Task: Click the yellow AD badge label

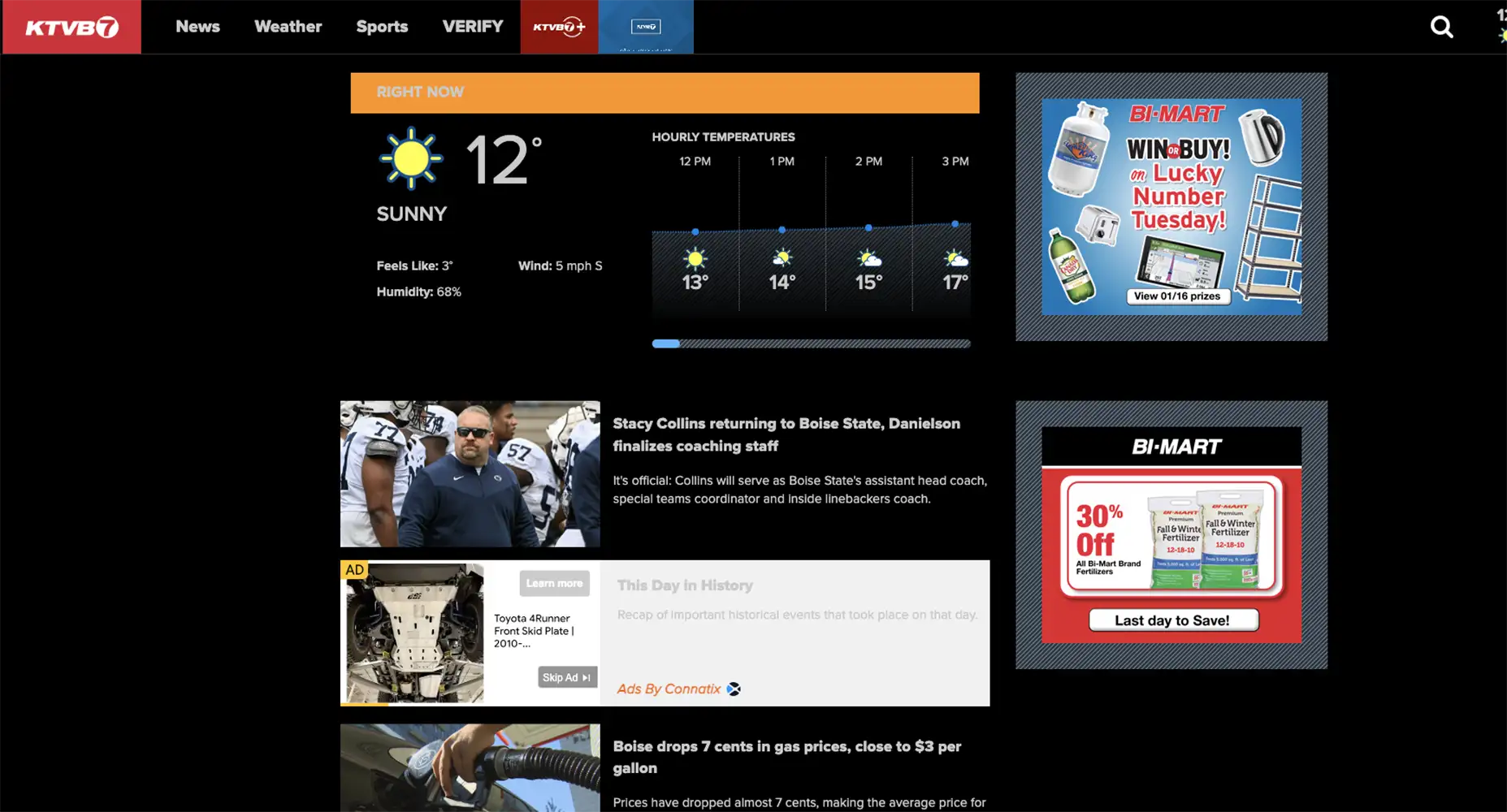Action: click(355, 570)
